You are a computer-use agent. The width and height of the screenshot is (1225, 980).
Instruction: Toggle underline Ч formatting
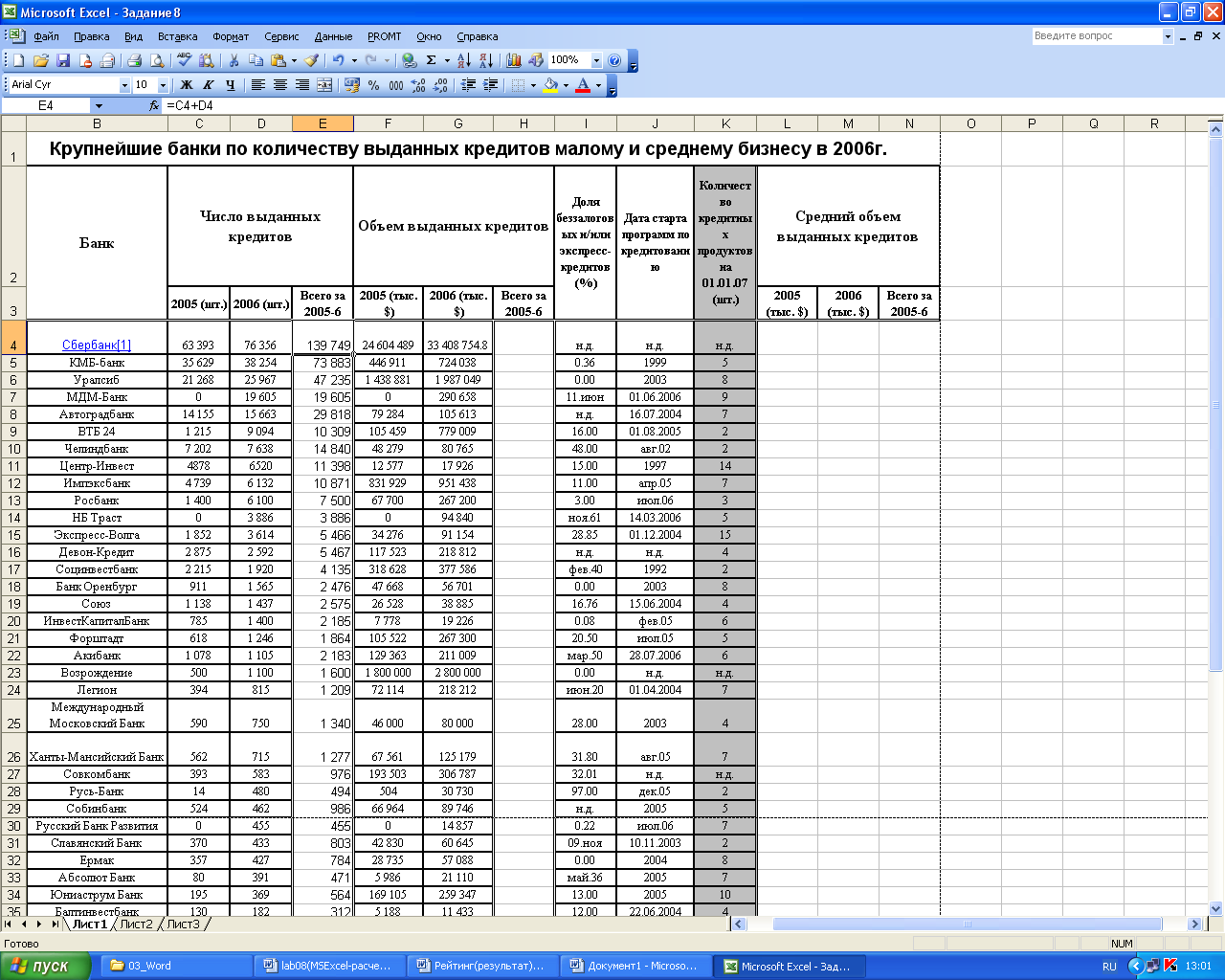coord(230,85)
